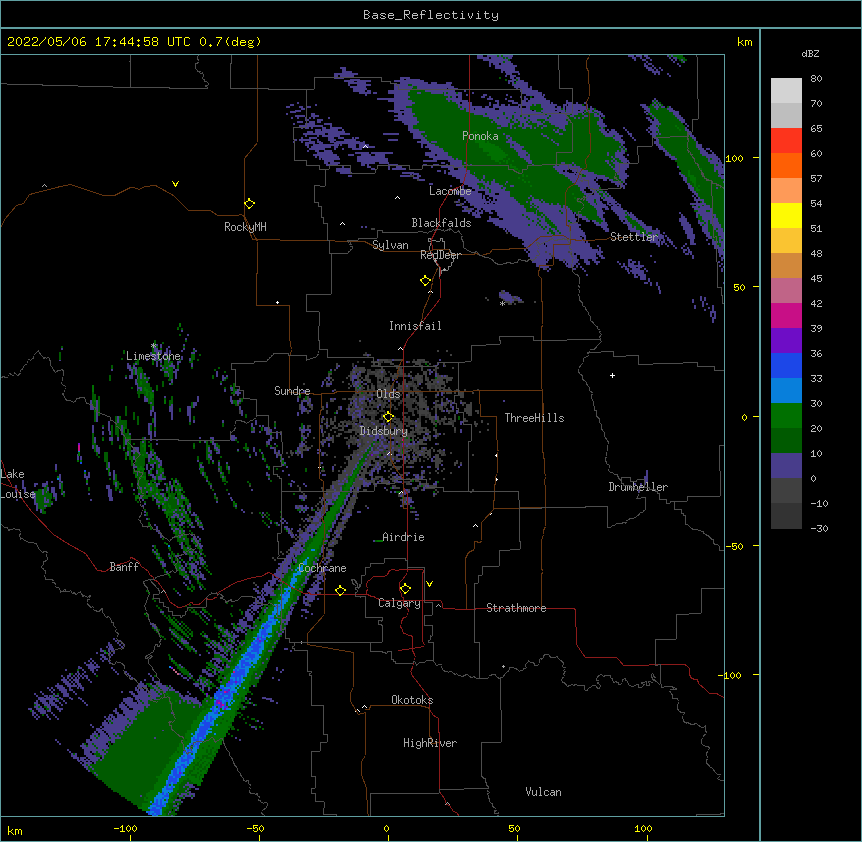Screen dimensions: 862x842
Task: Select the orange 60 dBZ legend swatch
Action: (x=786, y=165)
